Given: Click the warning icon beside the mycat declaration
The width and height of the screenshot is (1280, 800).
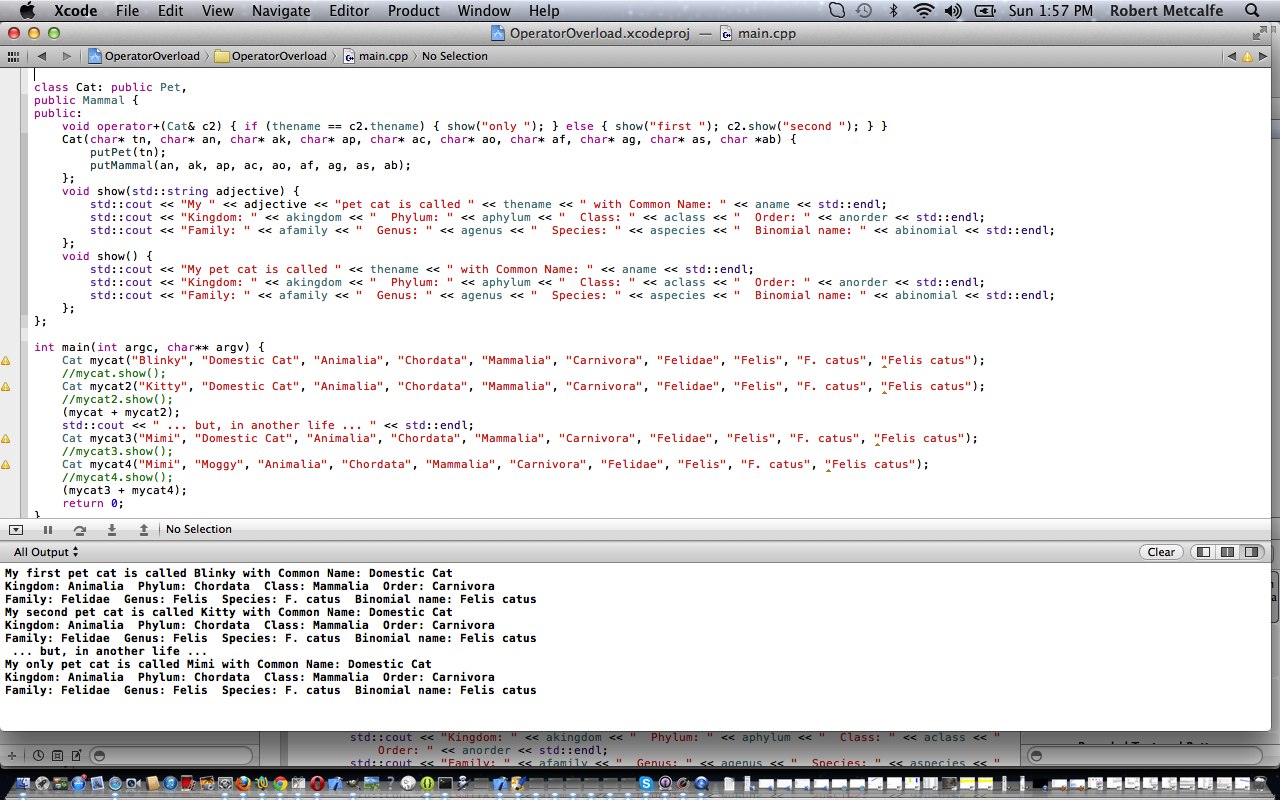Looking at the screenshot, I should pos(6,360).
